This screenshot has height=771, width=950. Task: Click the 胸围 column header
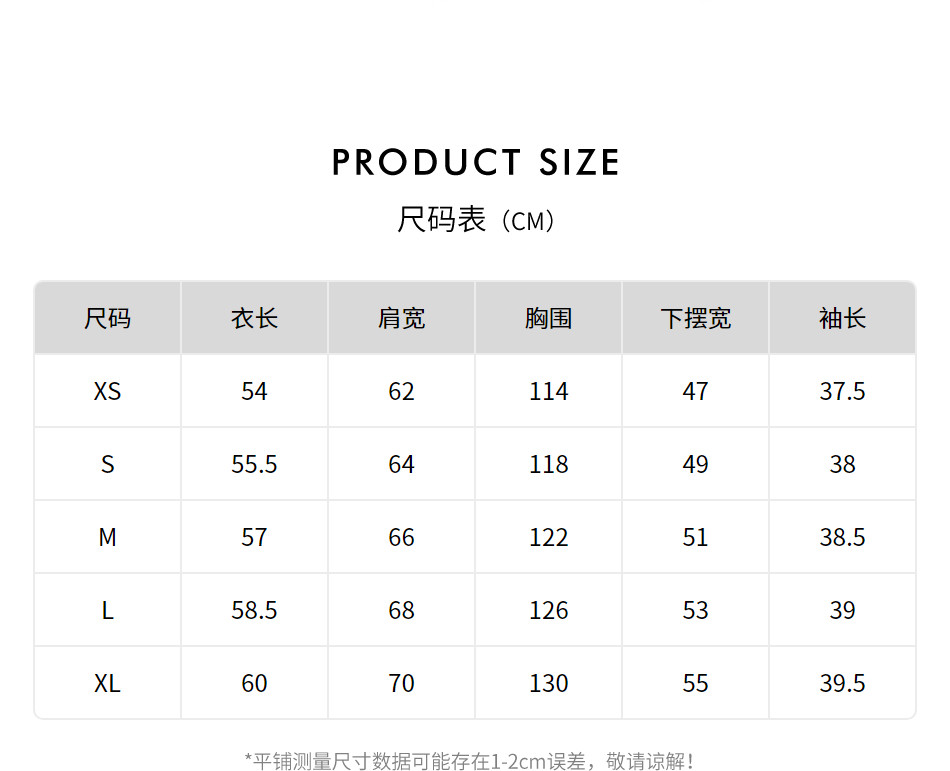(x=548, y=319)
